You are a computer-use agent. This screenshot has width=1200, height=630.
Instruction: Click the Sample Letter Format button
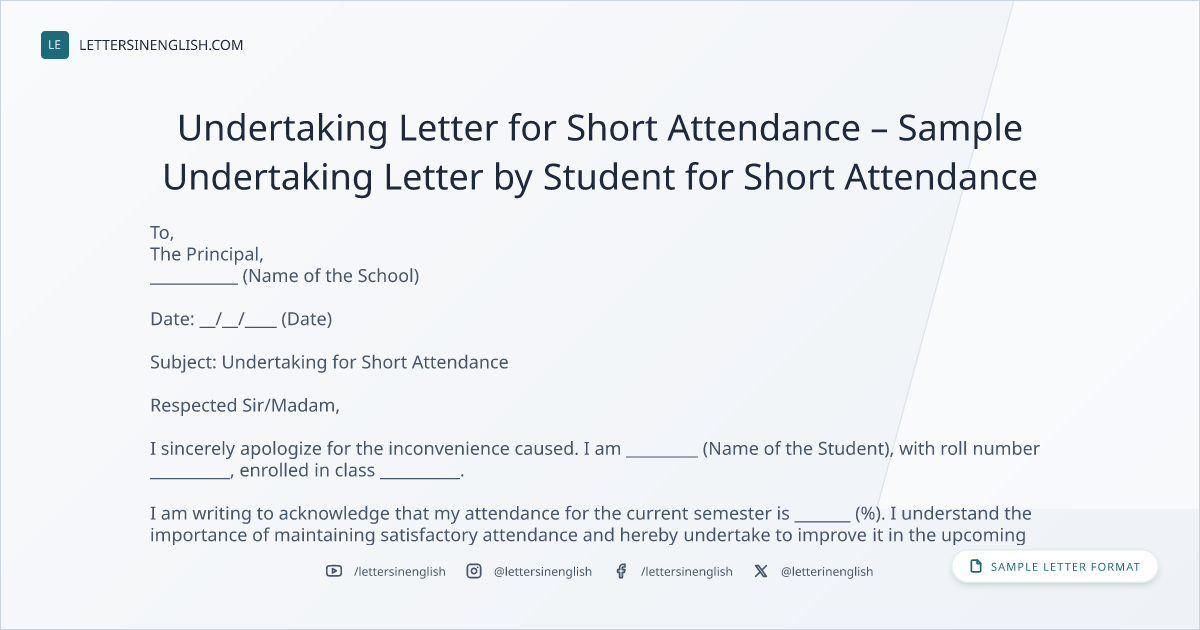point(1055,567)
